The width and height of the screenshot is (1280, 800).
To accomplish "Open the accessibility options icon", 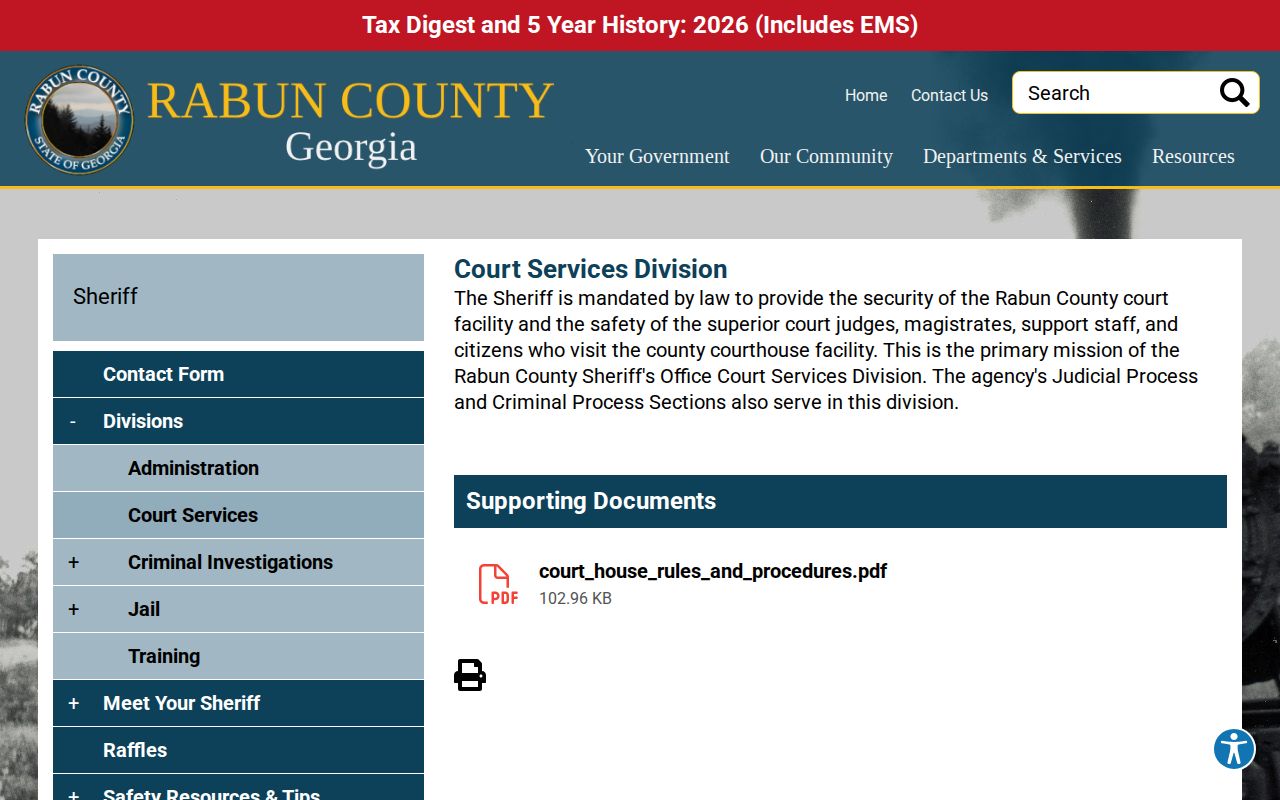I will pos(1234,749).
